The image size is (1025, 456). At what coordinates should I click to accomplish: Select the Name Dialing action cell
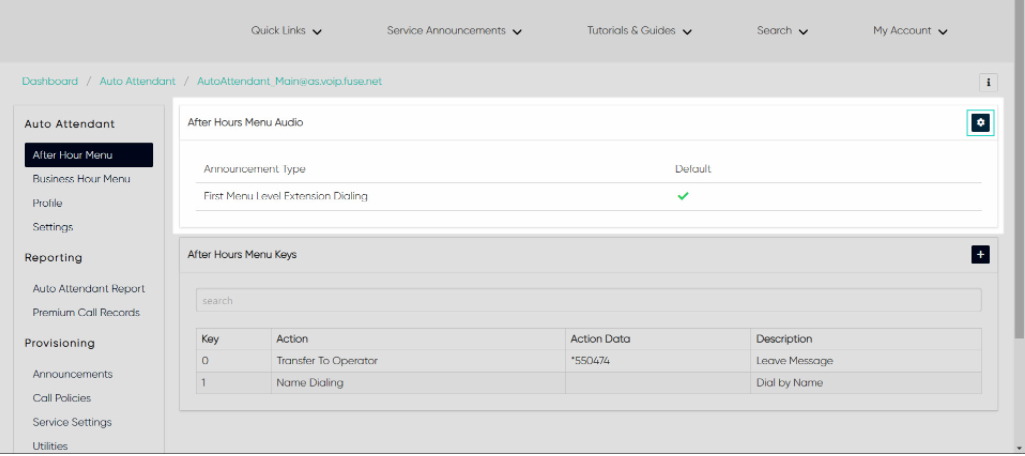(418, 383)
